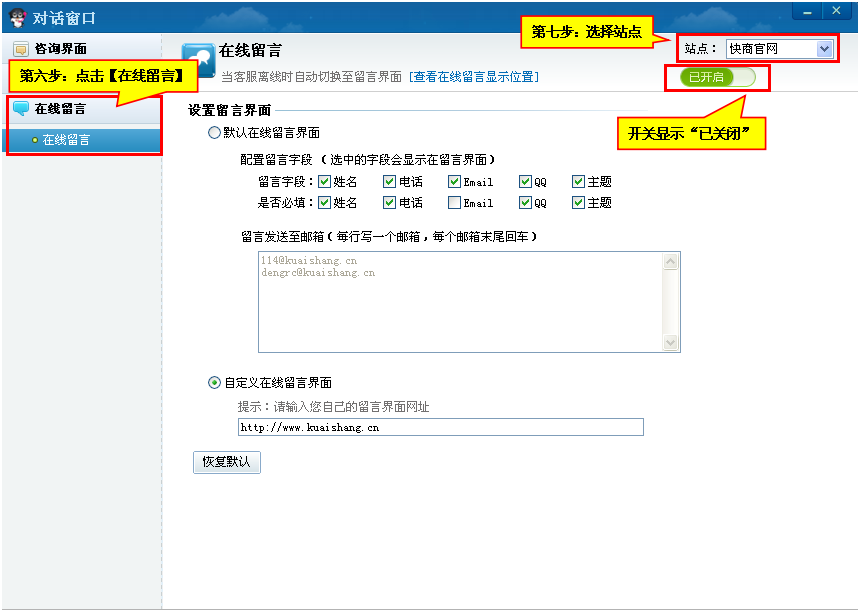This screenshot has width=861, height=610.
Task: Check Email in the 是否必填 row
Action: [x=455, y=203]
